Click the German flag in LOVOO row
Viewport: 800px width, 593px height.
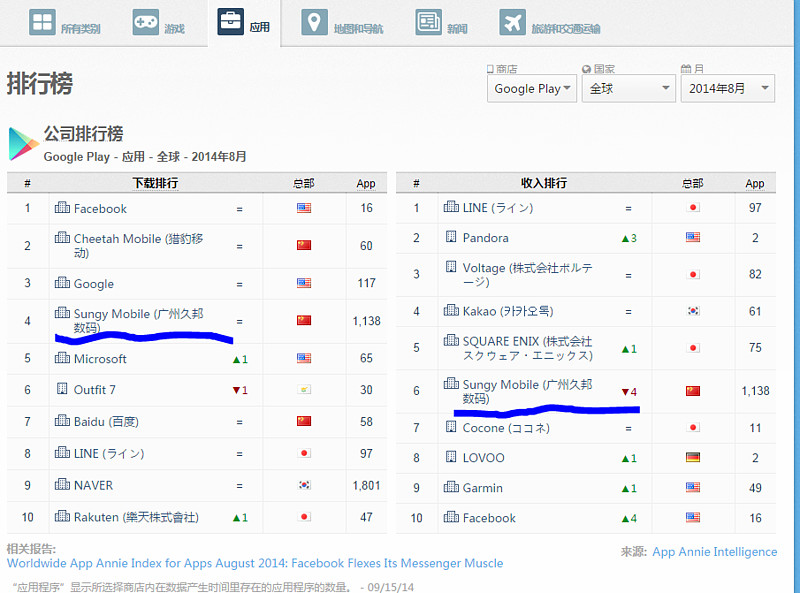coord(693,457)
